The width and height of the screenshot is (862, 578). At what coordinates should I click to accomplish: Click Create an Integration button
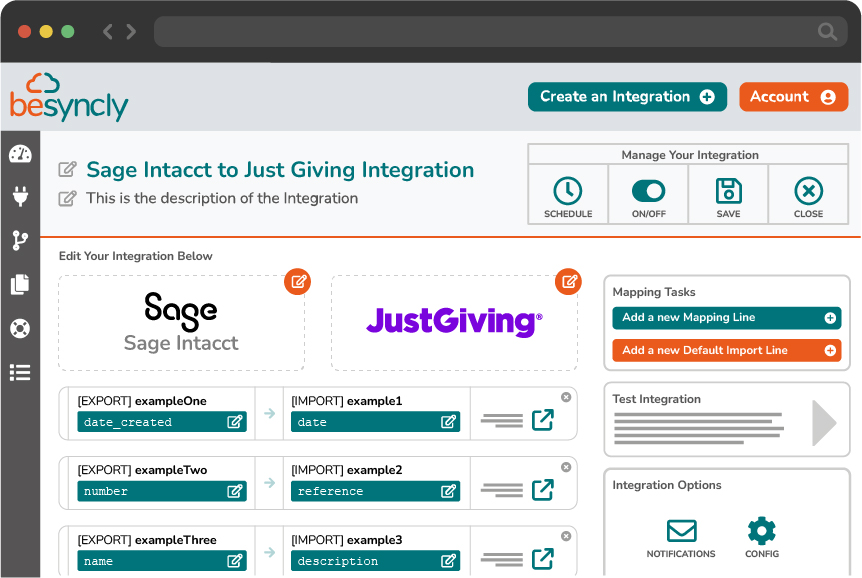point(627,97)
